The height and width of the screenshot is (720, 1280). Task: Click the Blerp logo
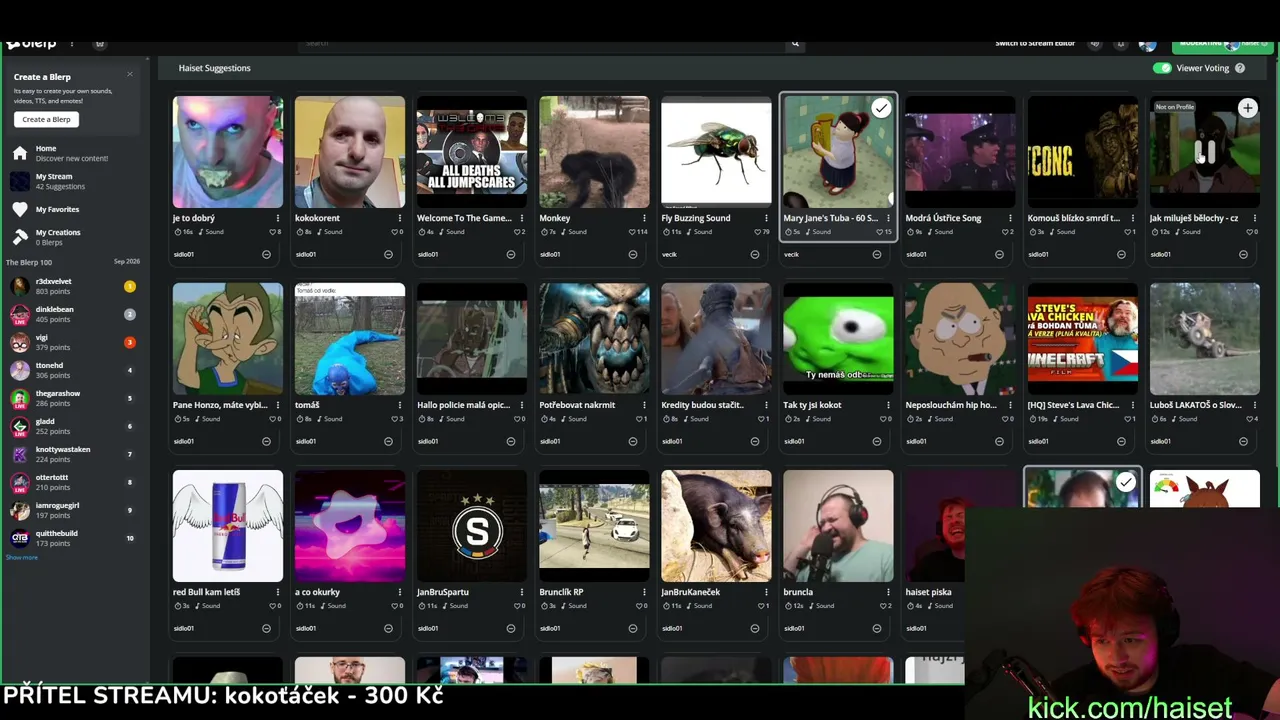coord(31,43)
